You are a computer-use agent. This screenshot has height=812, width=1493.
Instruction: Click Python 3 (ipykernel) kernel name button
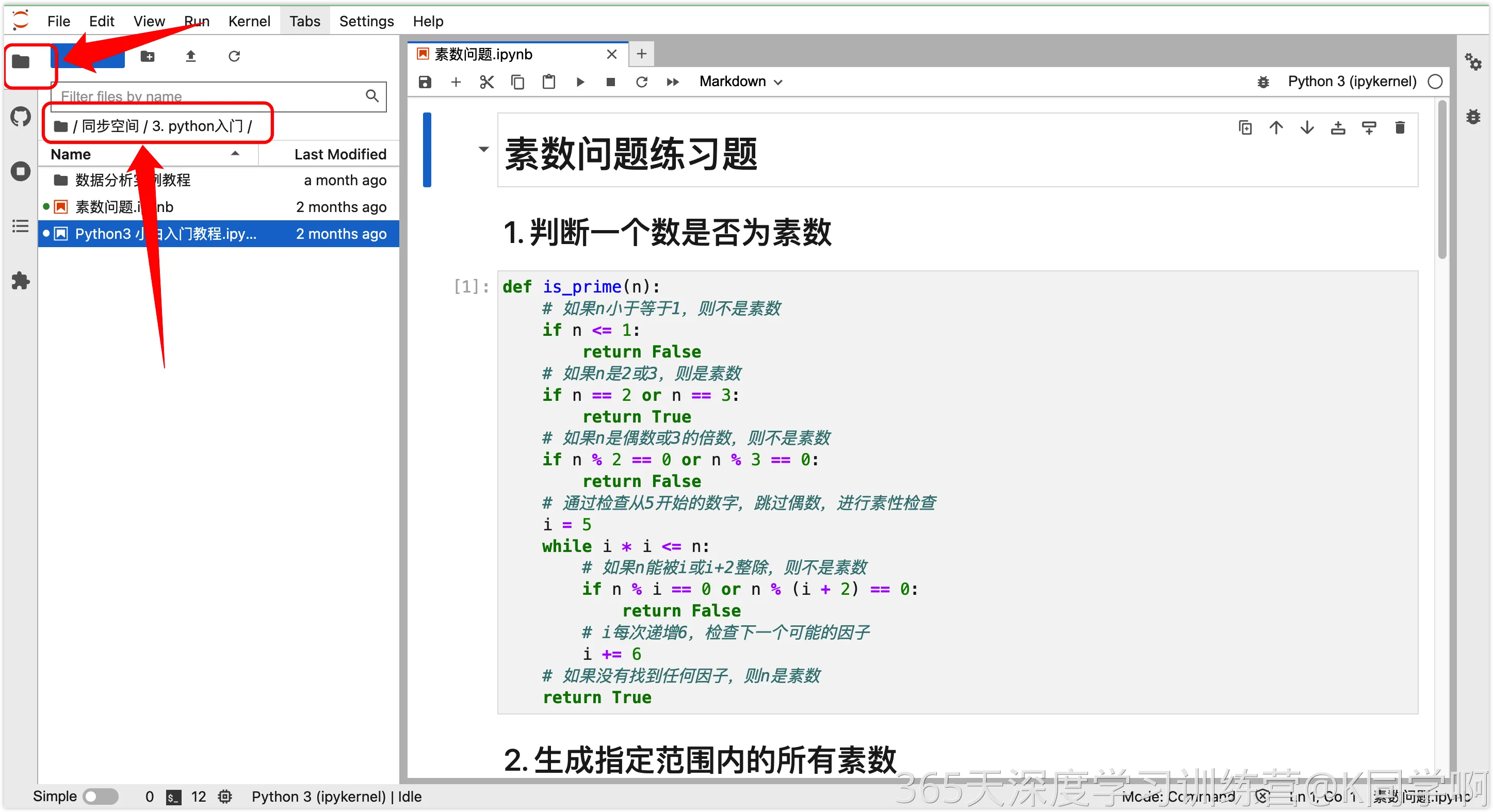1352,82
